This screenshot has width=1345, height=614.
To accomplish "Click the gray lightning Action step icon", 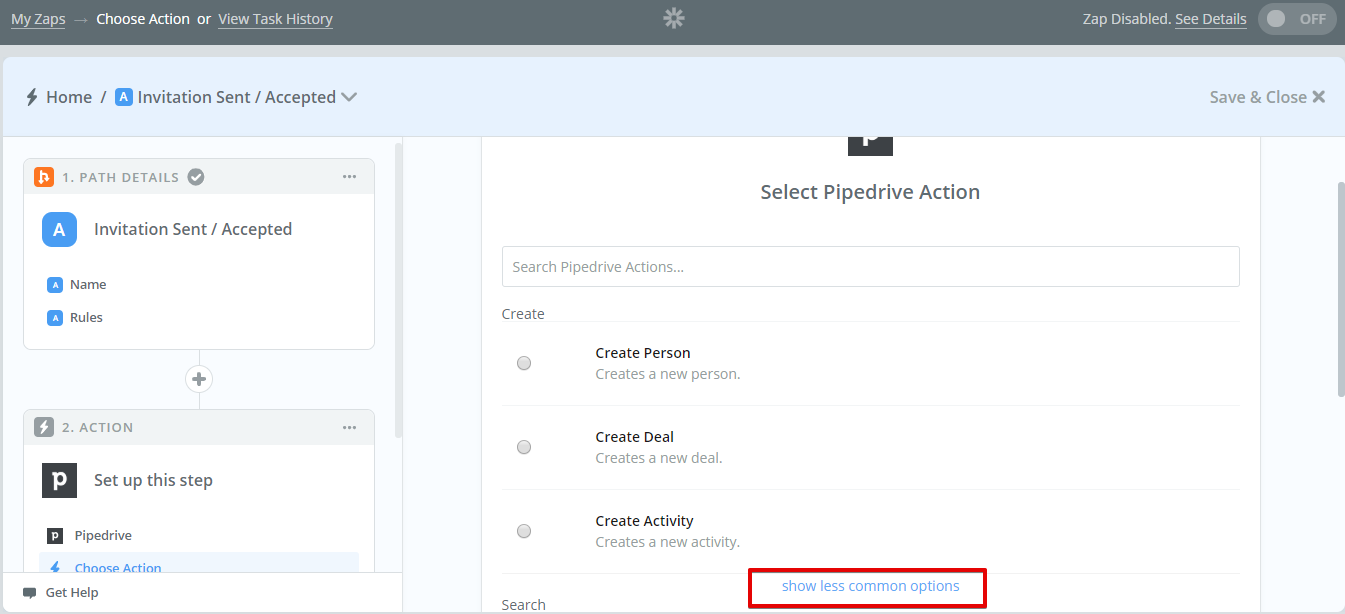I will coord(44,427).
